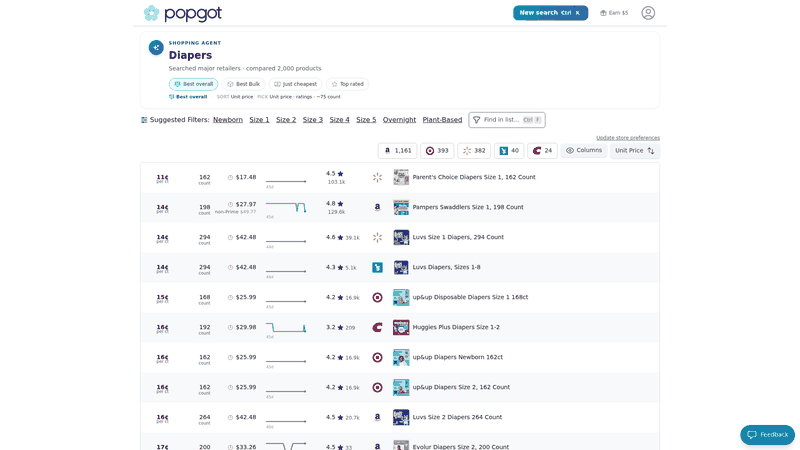This screenshot has width=800, height=450.
Task: Toggle the Walmart store filter 382
Action: (474, 151)
